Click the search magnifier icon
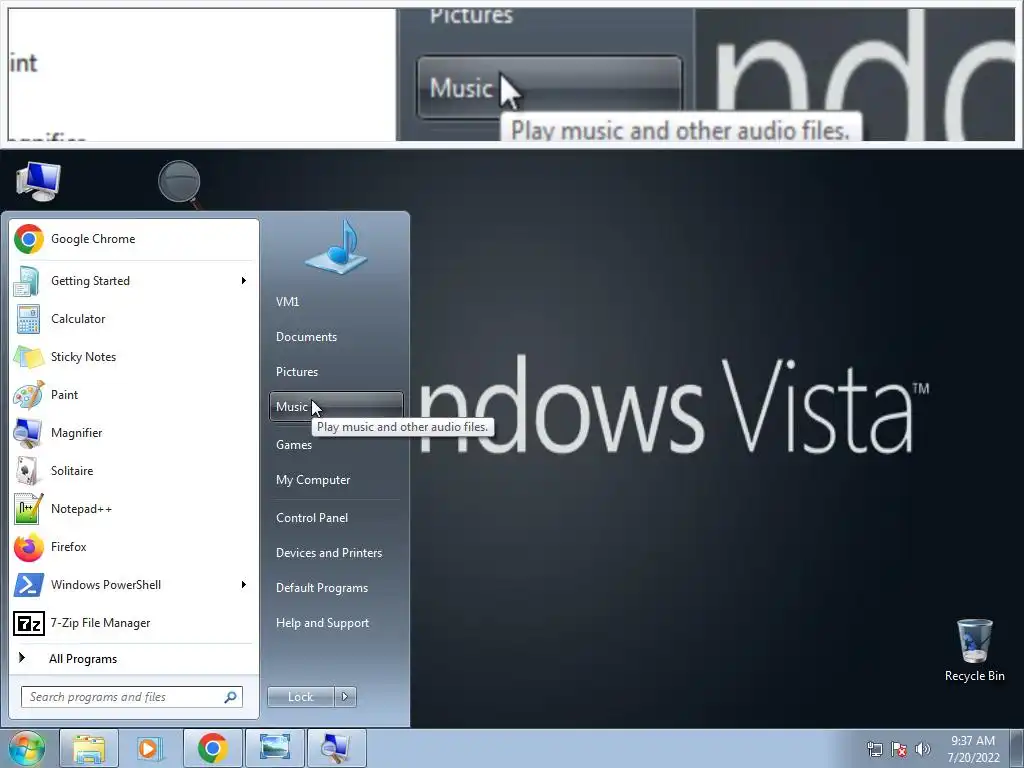 pos(231,697)
